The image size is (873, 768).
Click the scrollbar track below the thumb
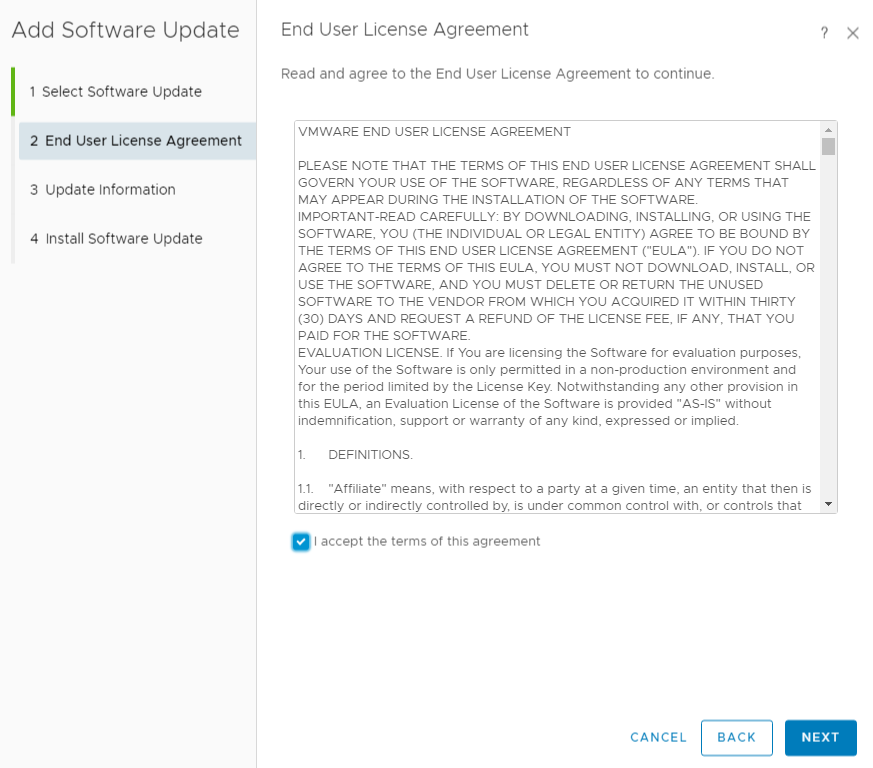tap(828, 326)
